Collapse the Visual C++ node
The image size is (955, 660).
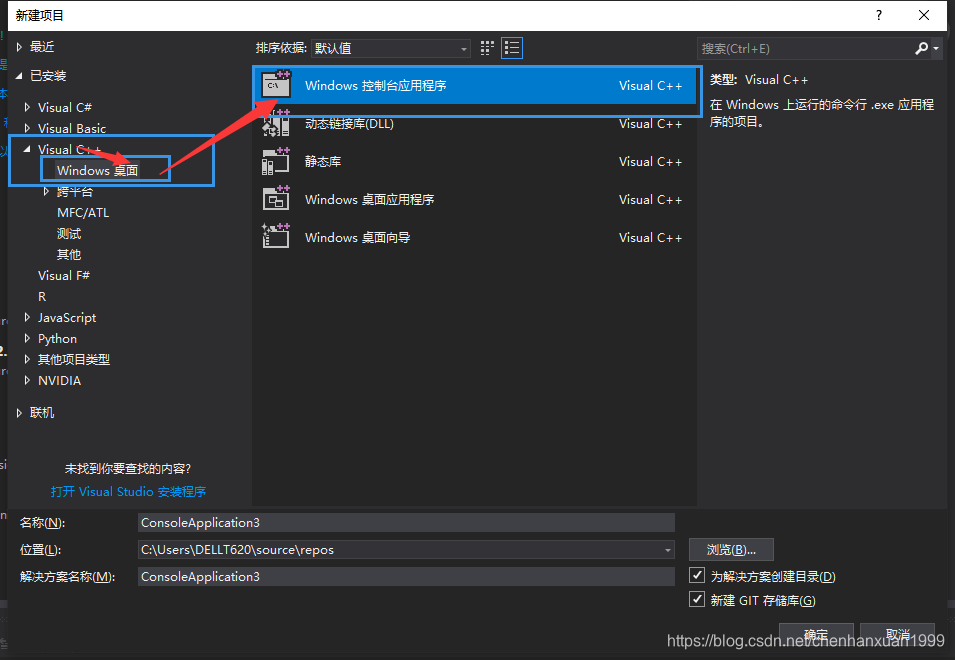pos(27,149)
